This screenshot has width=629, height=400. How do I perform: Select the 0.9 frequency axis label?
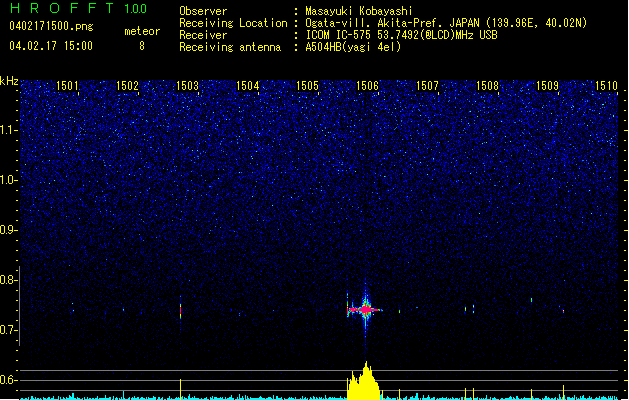[9, 230]
